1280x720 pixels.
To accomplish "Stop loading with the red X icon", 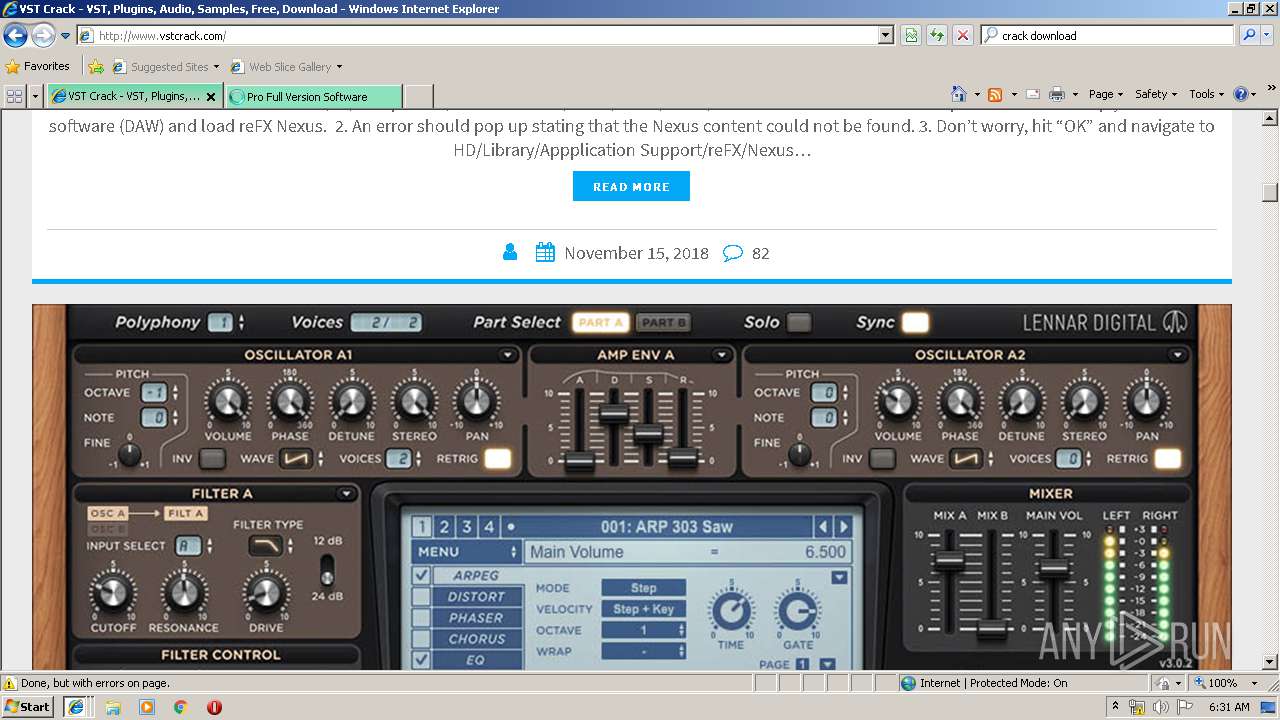I will (962, 35).
